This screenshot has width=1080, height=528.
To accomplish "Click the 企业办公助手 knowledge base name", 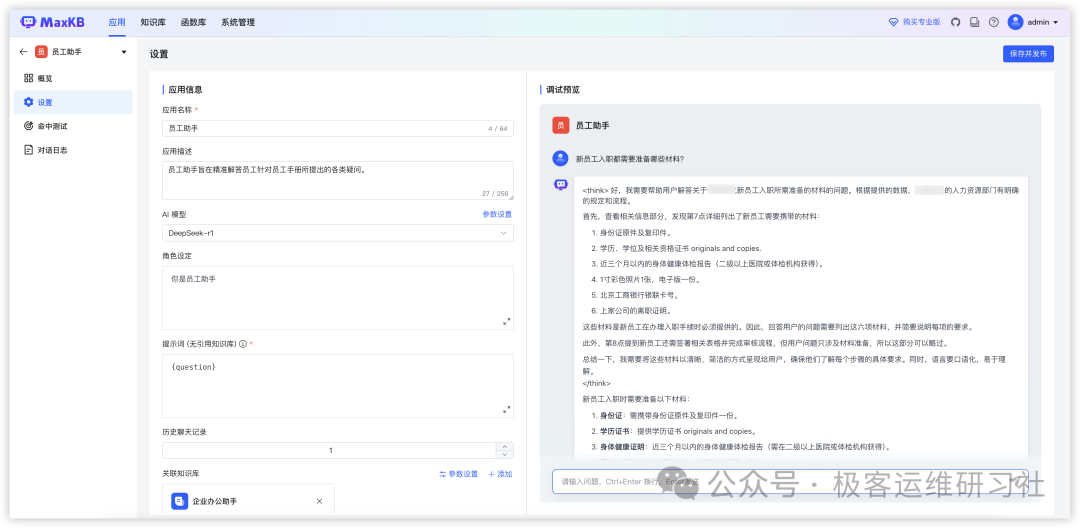I will [215, 501].
